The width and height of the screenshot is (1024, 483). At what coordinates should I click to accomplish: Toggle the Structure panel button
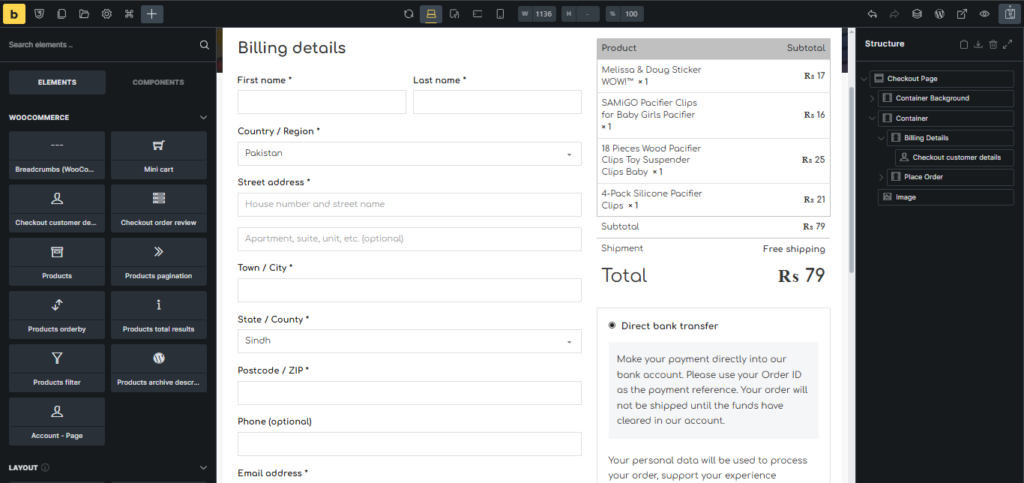pyautogui.click(x=1008, y=14)
